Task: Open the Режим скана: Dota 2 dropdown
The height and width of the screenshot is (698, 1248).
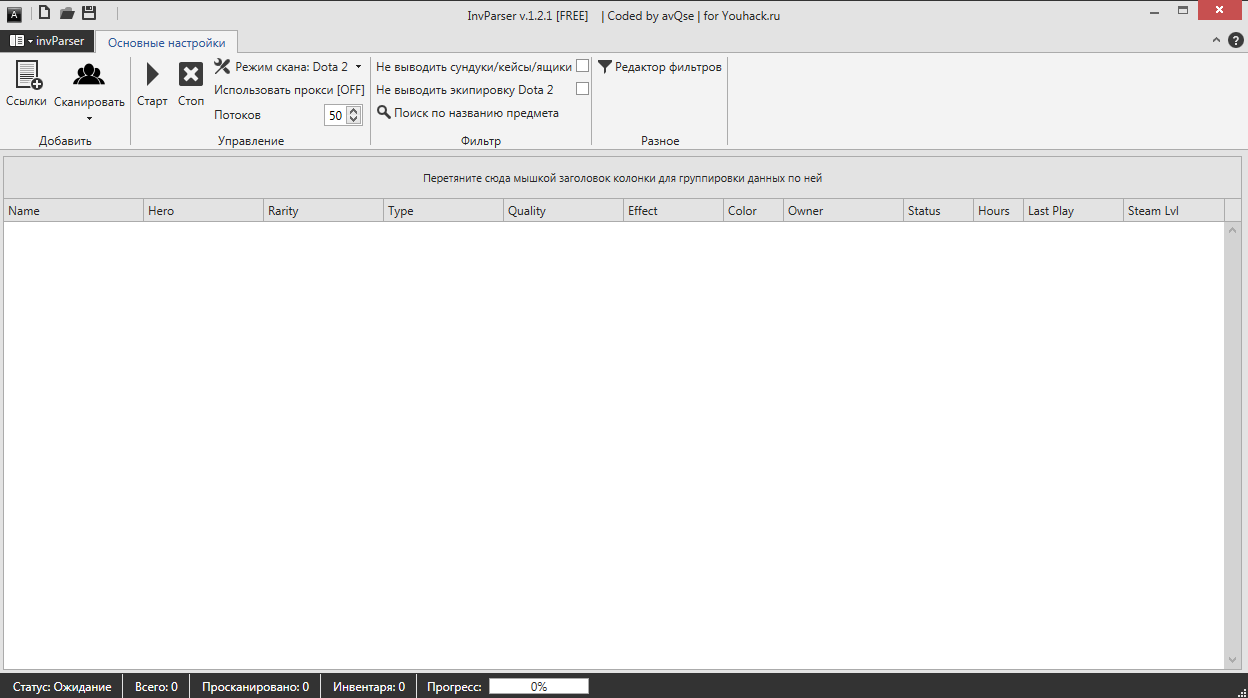Action: click(x=289, y=67)
